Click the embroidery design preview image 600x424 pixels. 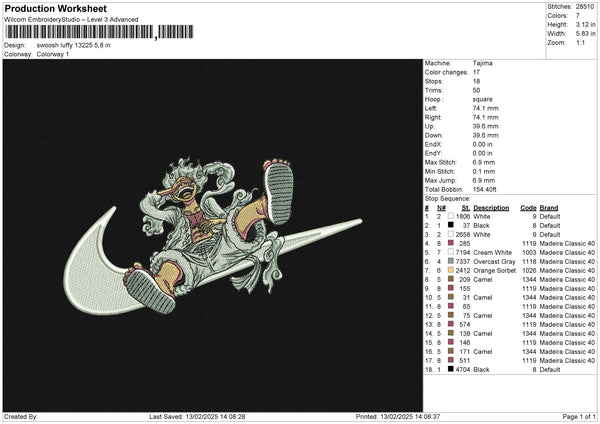pos(210,238)
